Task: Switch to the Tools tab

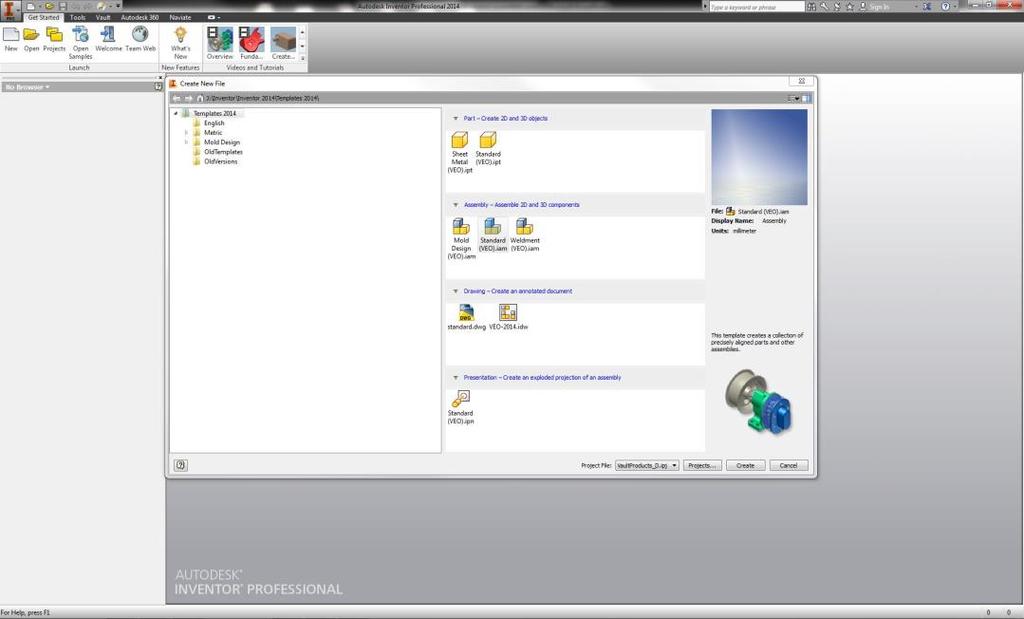Action: pyautogui.click(x=78, y=18)
